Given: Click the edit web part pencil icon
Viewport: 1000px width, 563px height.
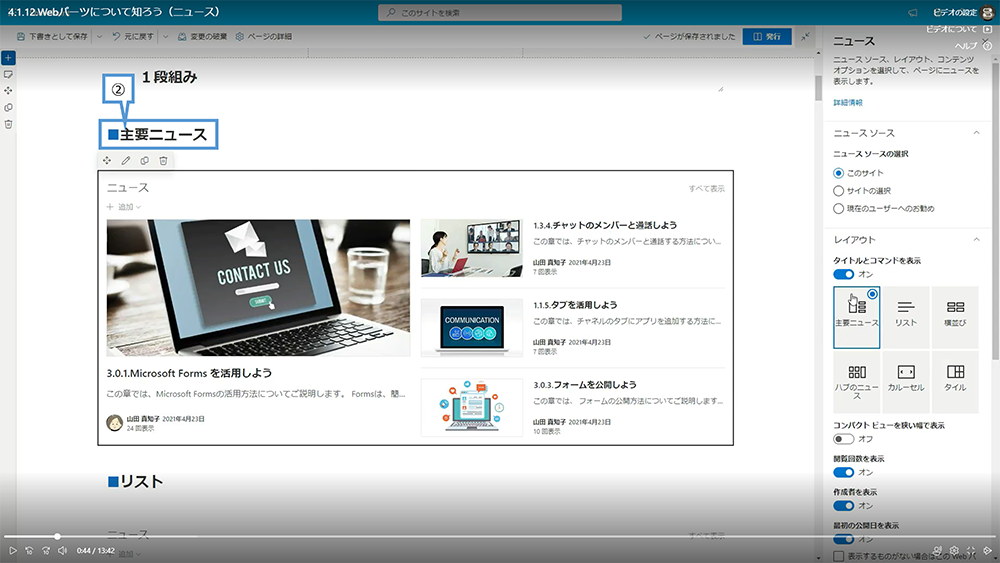Looking at the screenshot, I should pos(126,161).
